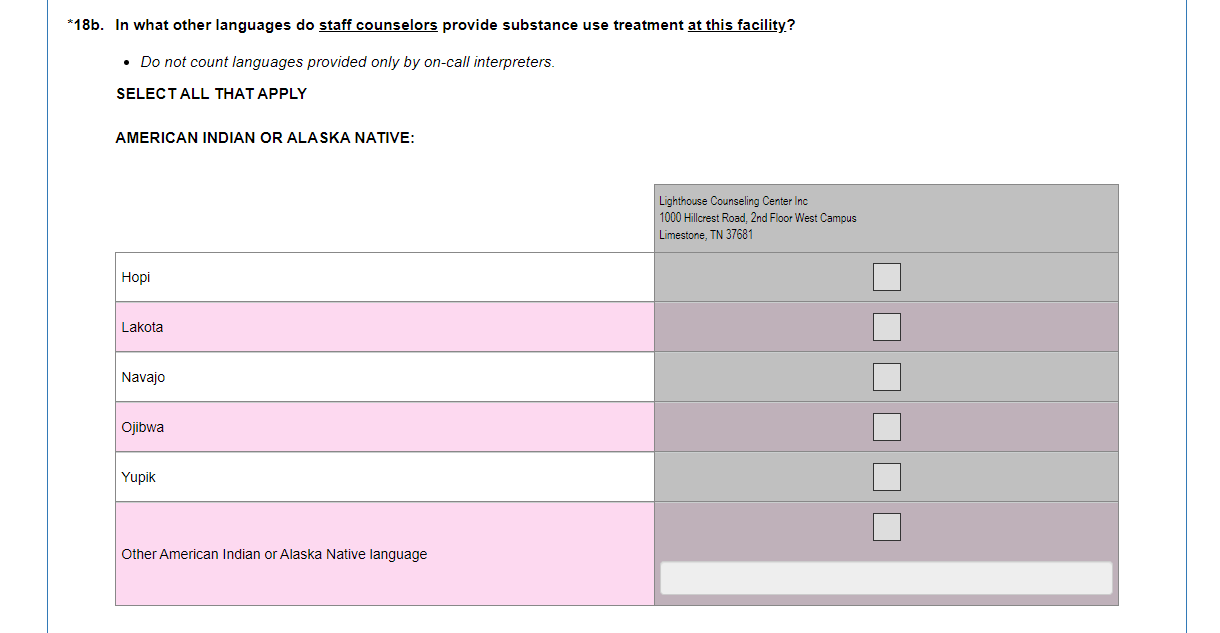Click the 'SELECT ALL THAT APPLY' instruction

211,94
